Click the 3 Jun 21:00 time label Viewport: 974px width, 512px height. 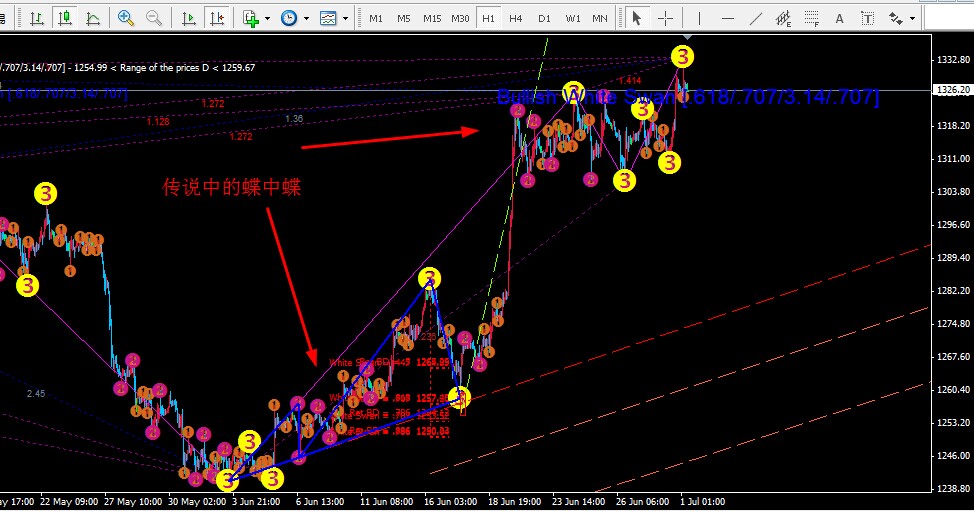(x=256, y=501)
